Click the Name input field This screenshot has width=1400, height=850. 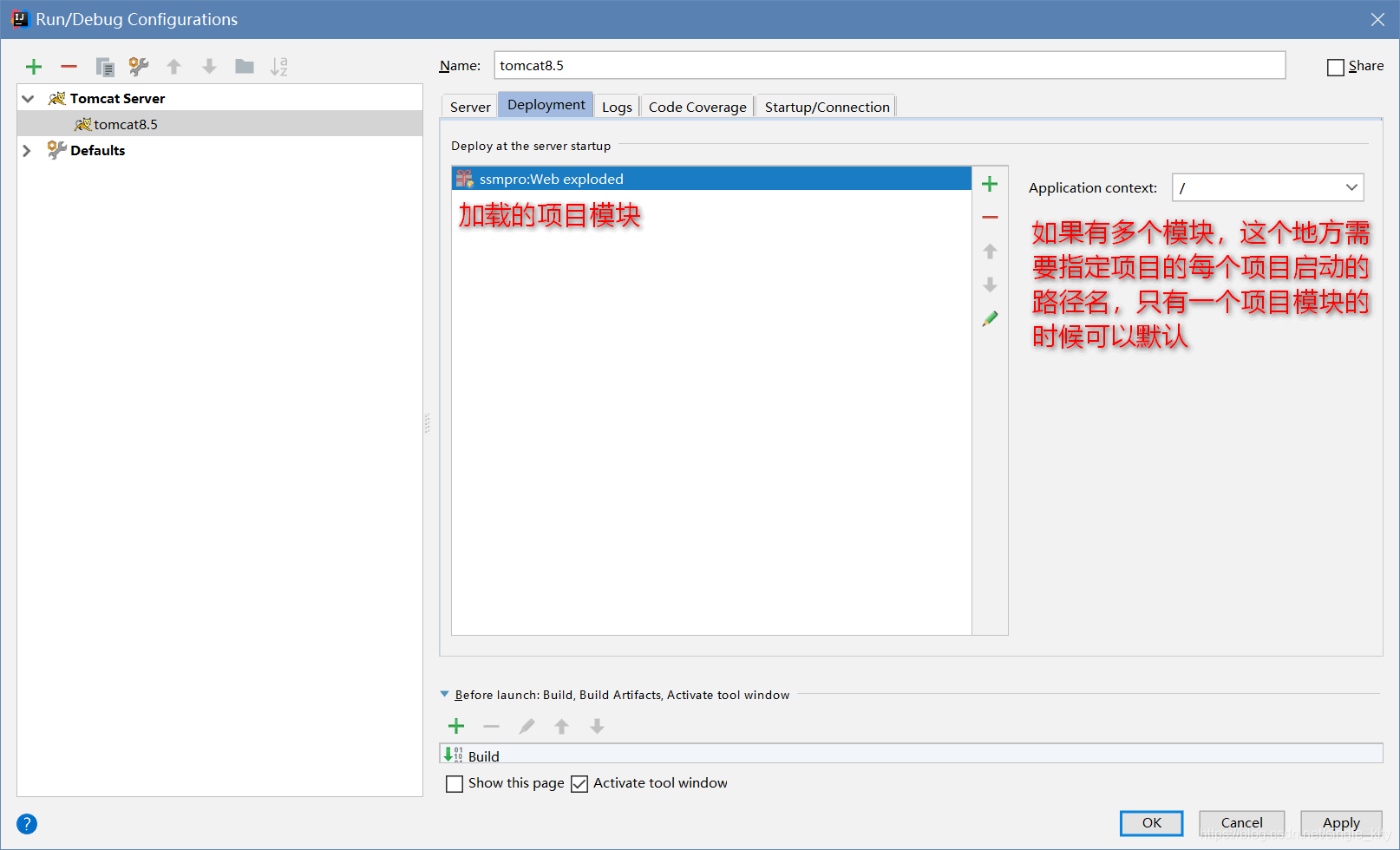coord(890,65)
